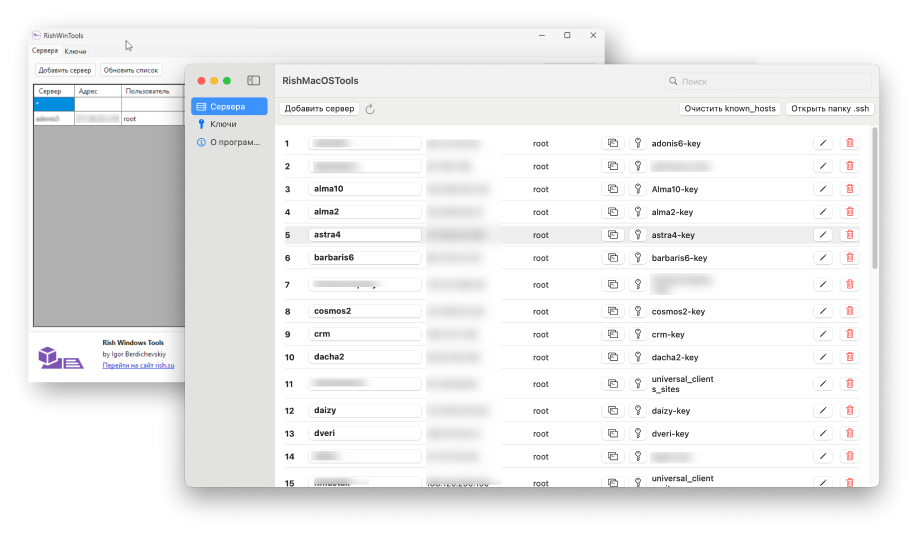Open the Ключи section in sidebar
910x546 pixels.
(223, 124)
